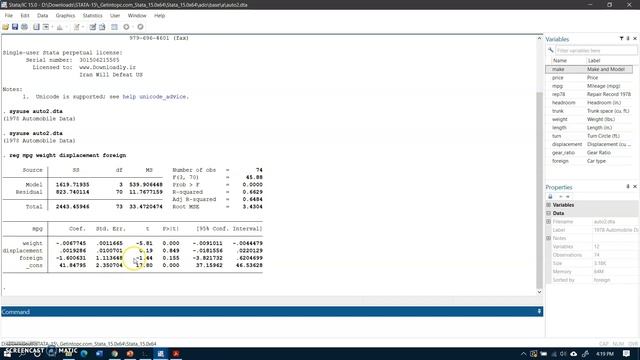The height and width of the screenshot is (360, 640).
Task: Select the displacement variable row
Action: point(589,144)
